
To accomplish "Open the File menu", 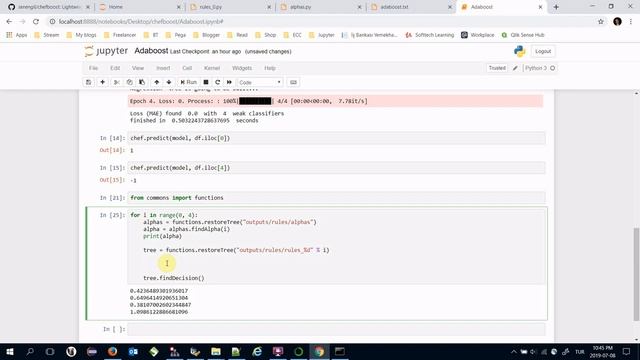I will [x=93, y=68].
